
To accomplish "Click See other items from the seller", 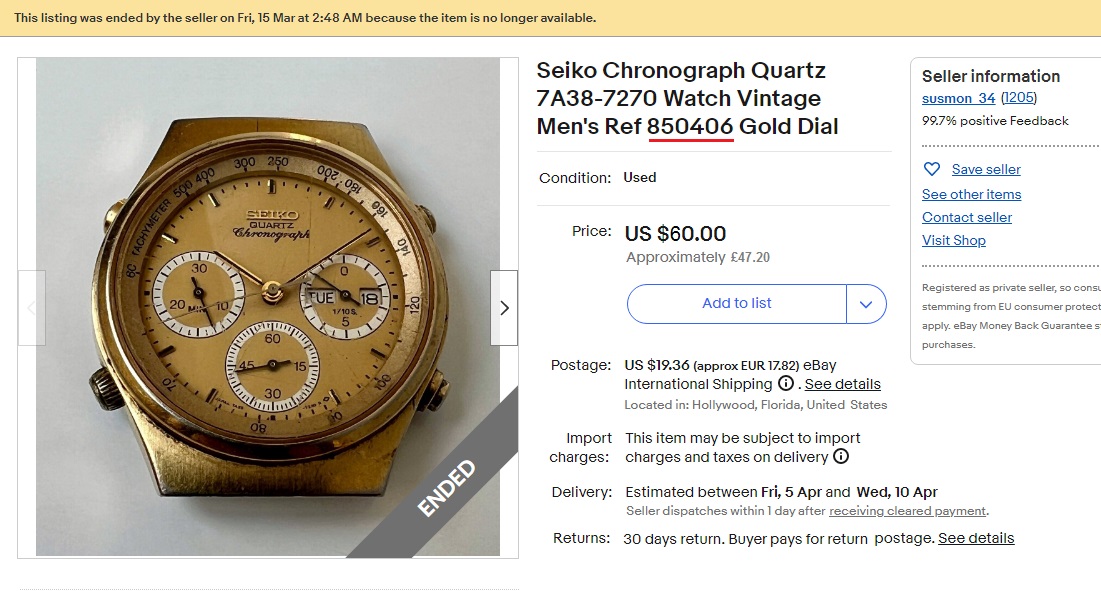I will (971, 194).
